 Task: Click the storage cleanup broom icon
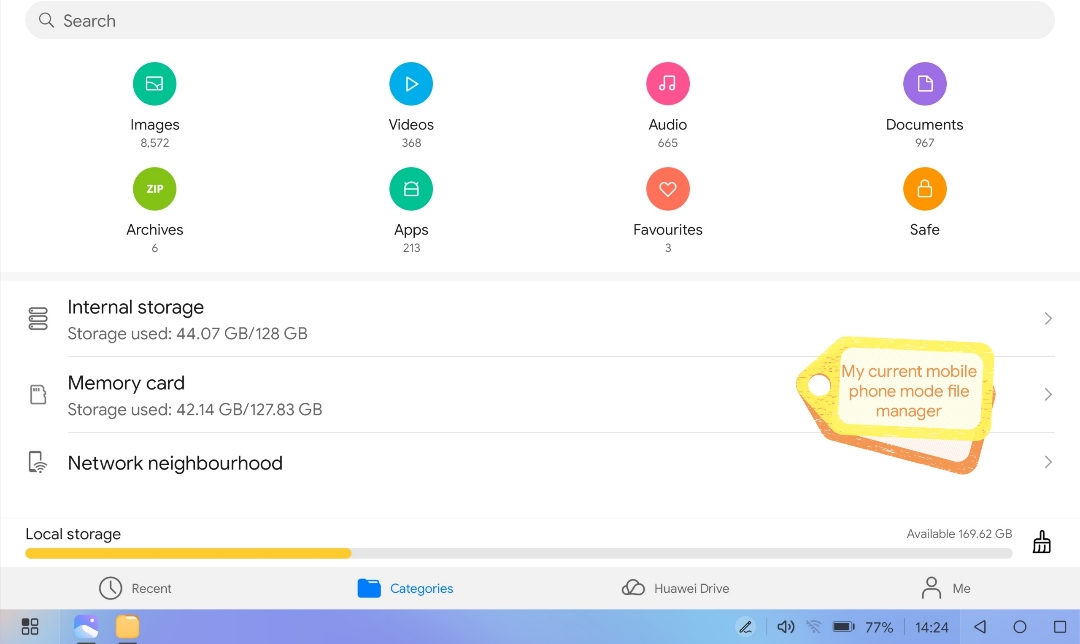click(1041, 542)
